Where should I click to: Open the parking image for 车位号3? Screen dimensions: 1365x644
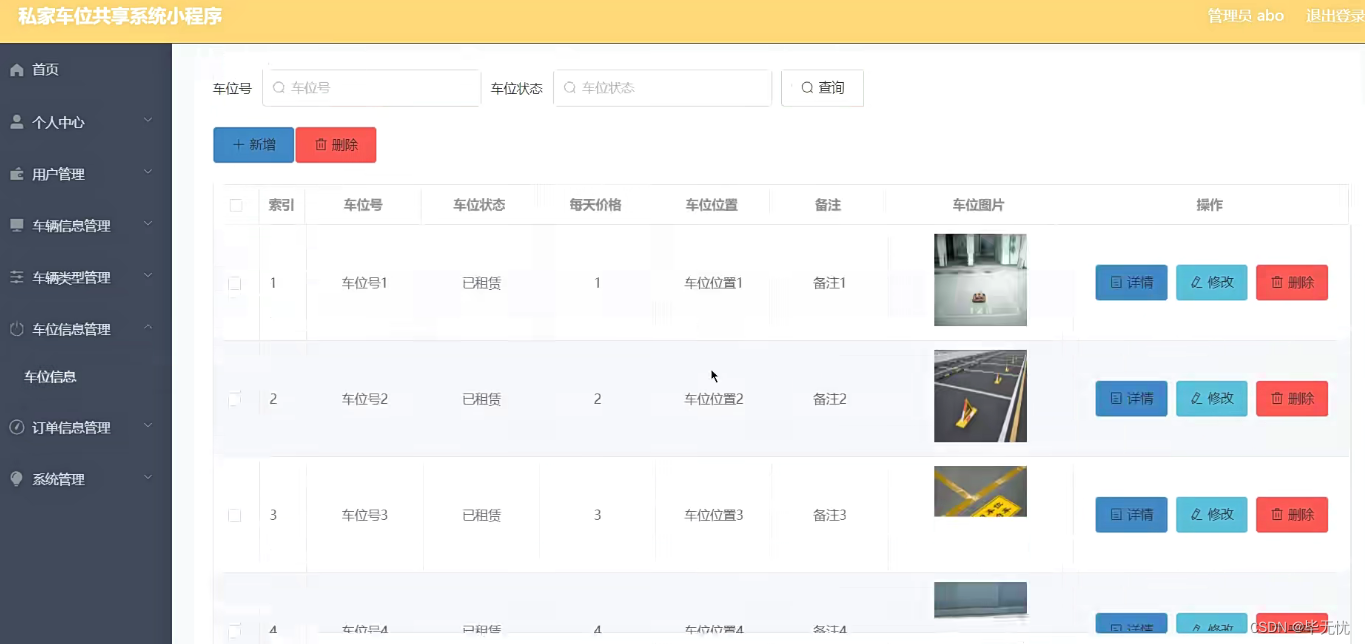coord(980,492)
